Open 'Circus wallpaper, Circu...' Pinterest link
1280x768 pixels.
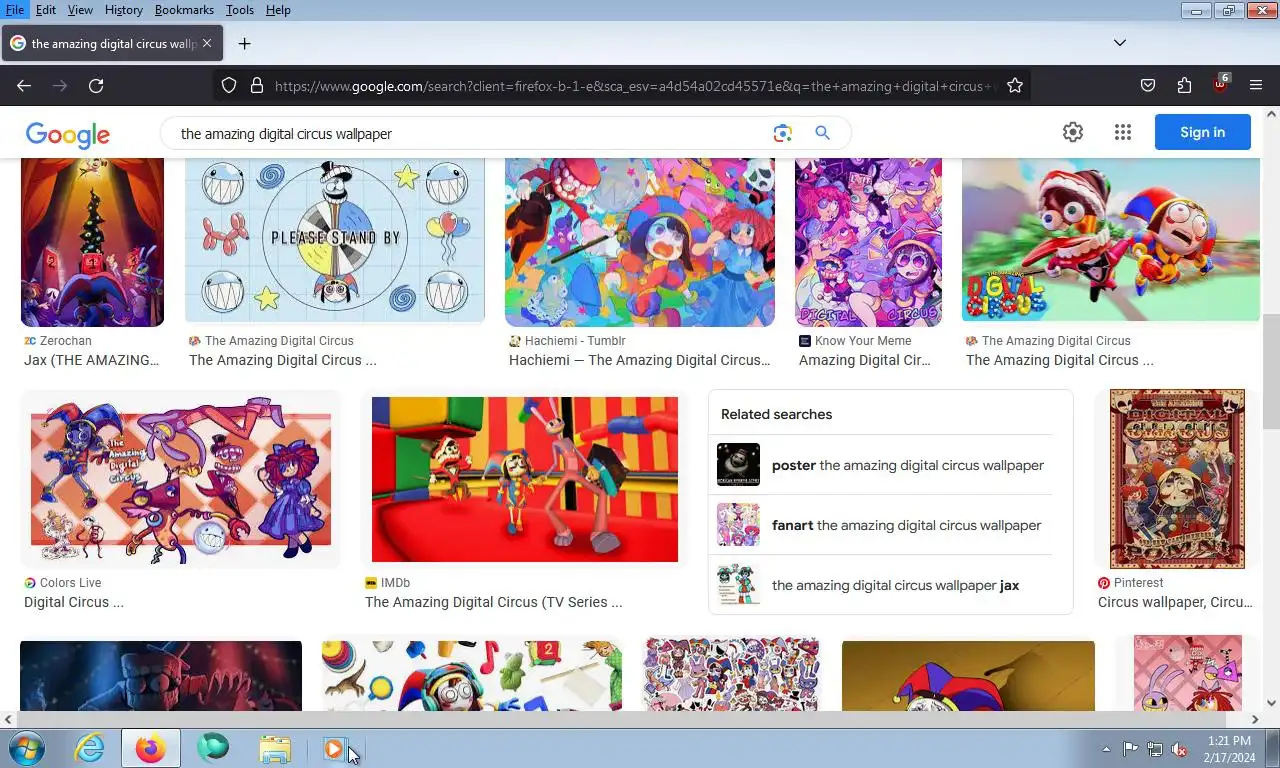click(1176, 602)
